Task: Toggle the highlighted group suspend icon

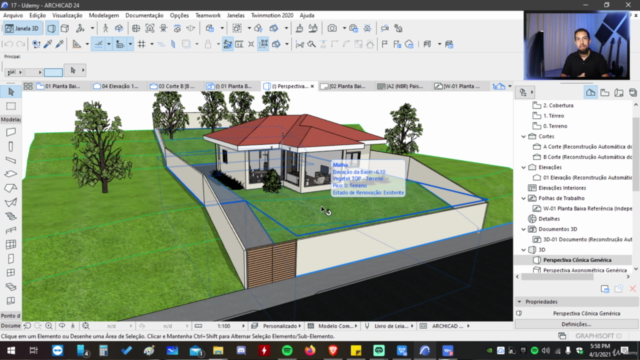Action: pyautogui.click(x=263, y=44)
